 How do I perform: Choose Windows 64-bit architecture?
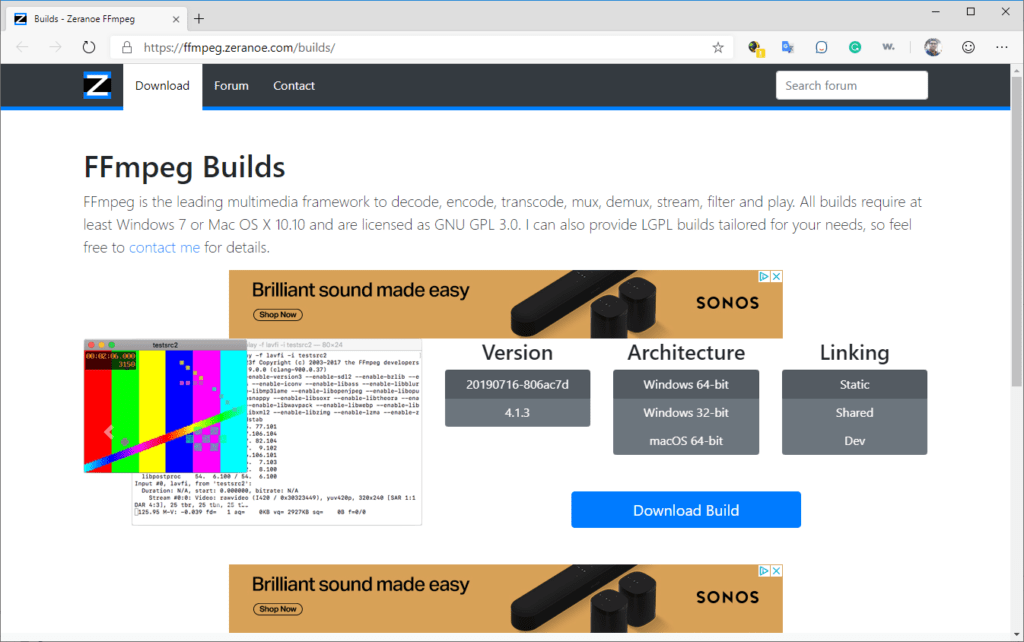(x=686, y=385)
